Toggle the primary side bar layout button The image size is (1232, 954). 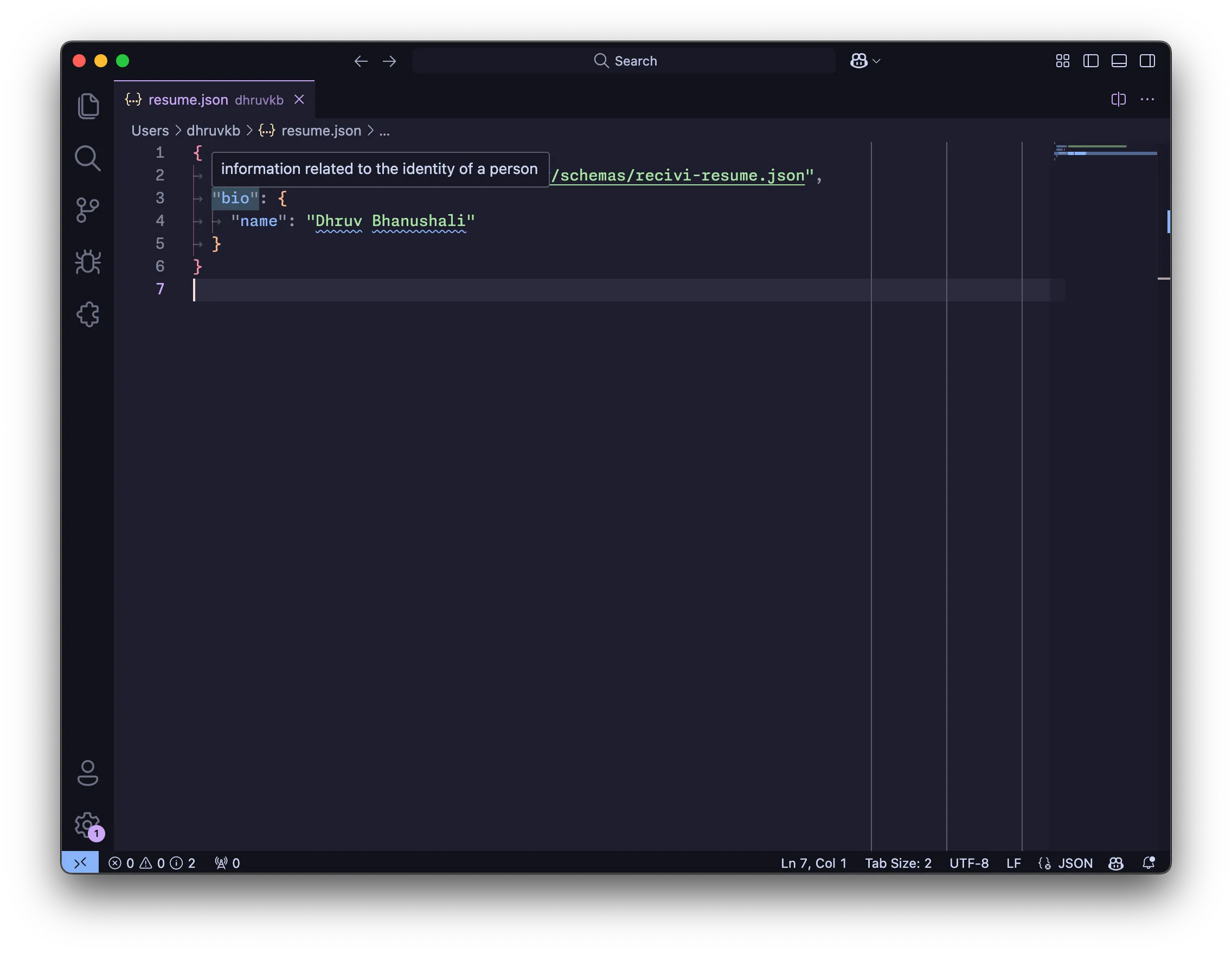(x=1090, y=61)
